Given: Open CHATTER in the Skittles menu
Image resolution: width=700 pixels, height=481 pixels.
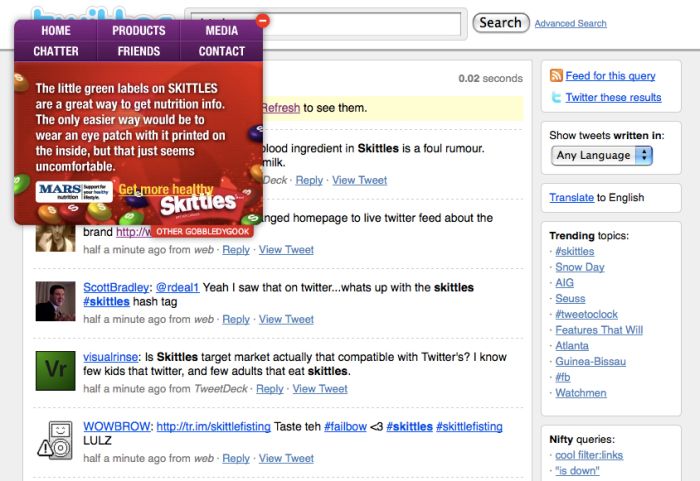Looking at the screenshot, I should pos(56,51).
